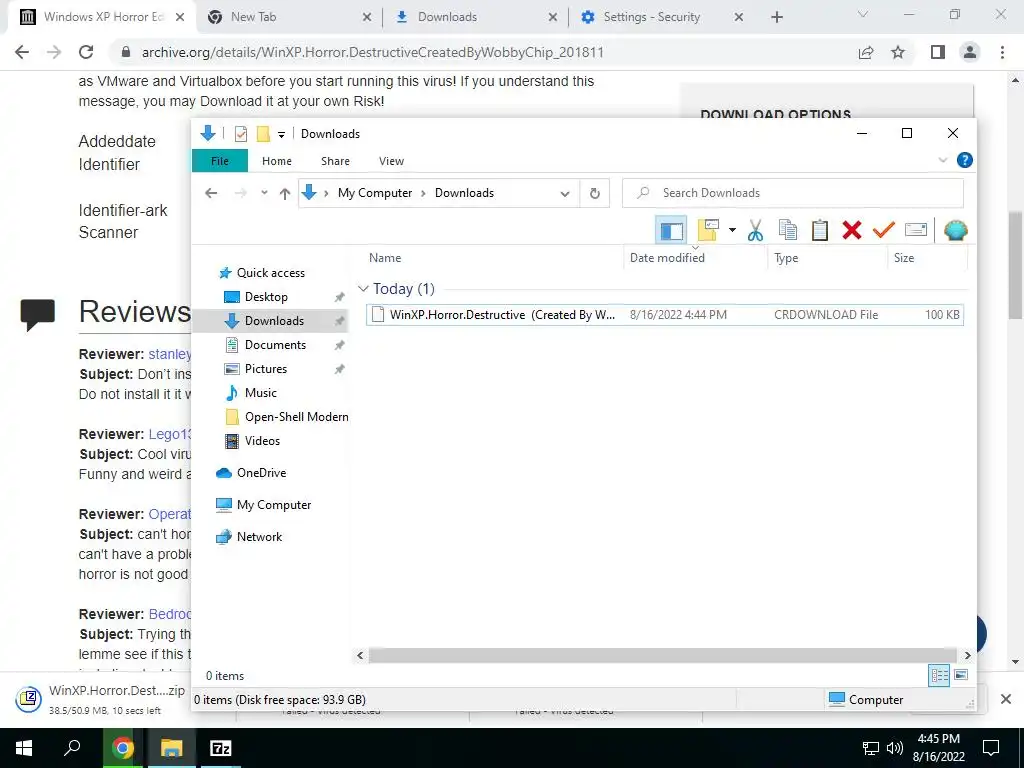Viewport: 1024px width, 768px height.
Task: Toggle Chrome side panel icon
Action: [938, 52]
